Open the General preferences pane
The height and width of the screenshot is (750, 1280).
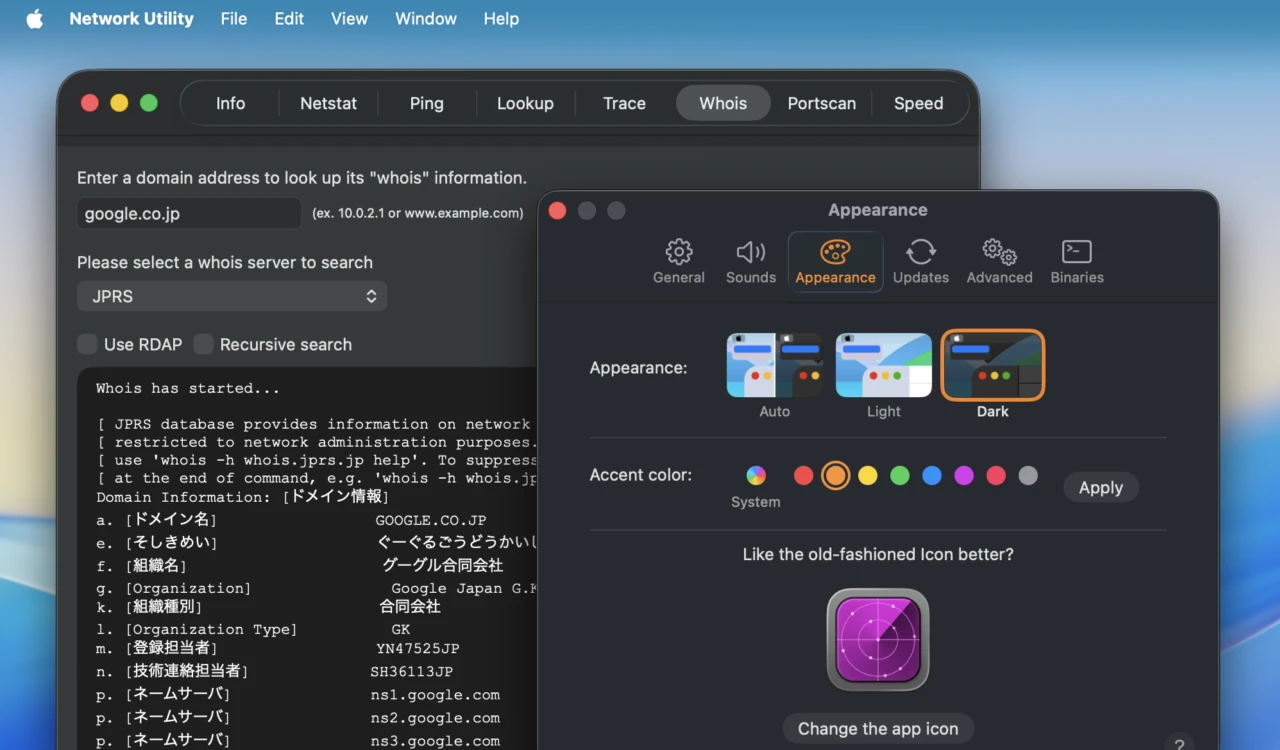pyautogui.click(x=678, y=260)
